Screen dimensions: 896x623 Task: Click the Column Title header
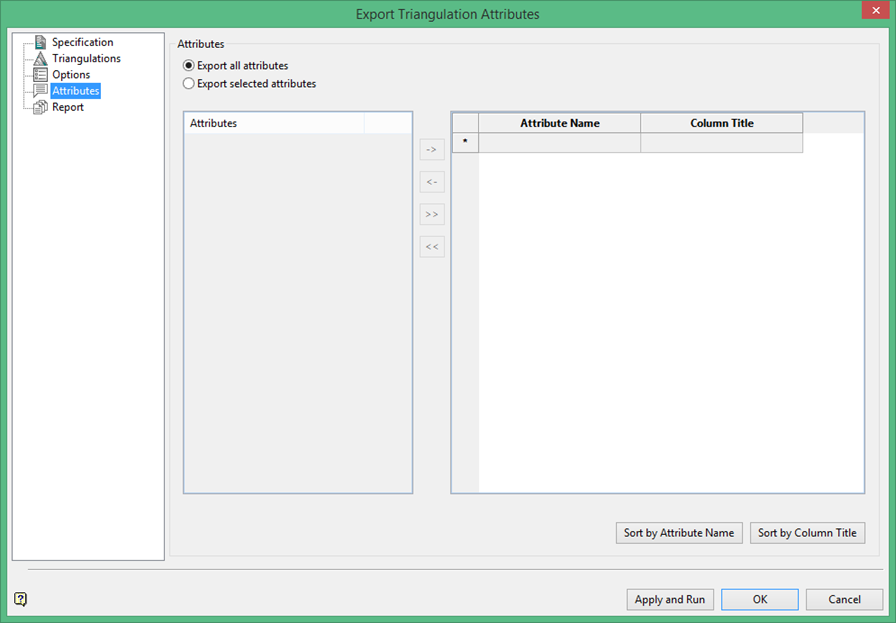coord(722,123)
